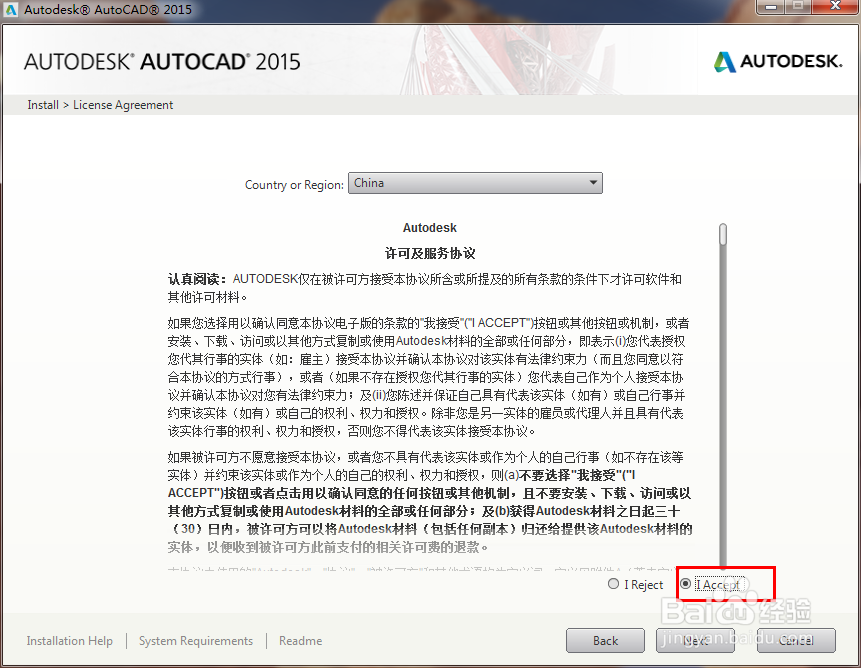861x668 pixels.
Task: Close the AutoCAD 2015 installer window
Action: coord(835,6)
